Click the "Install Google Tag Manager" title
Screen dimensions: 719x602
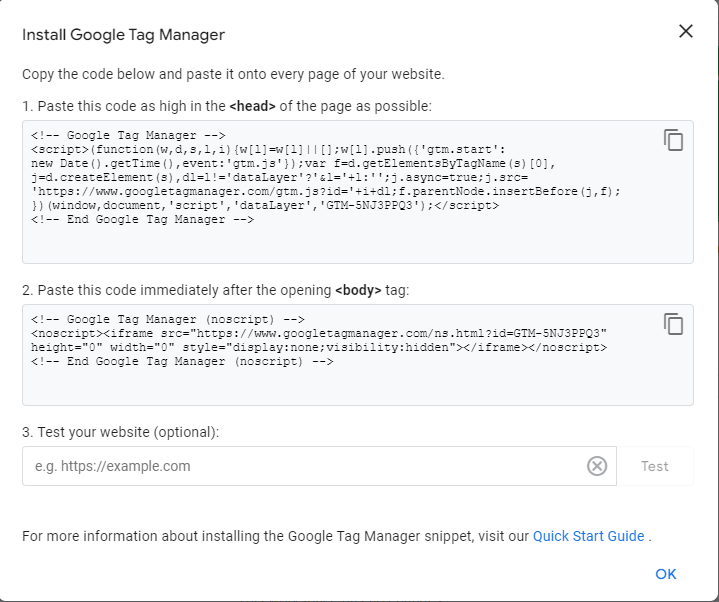123,35
